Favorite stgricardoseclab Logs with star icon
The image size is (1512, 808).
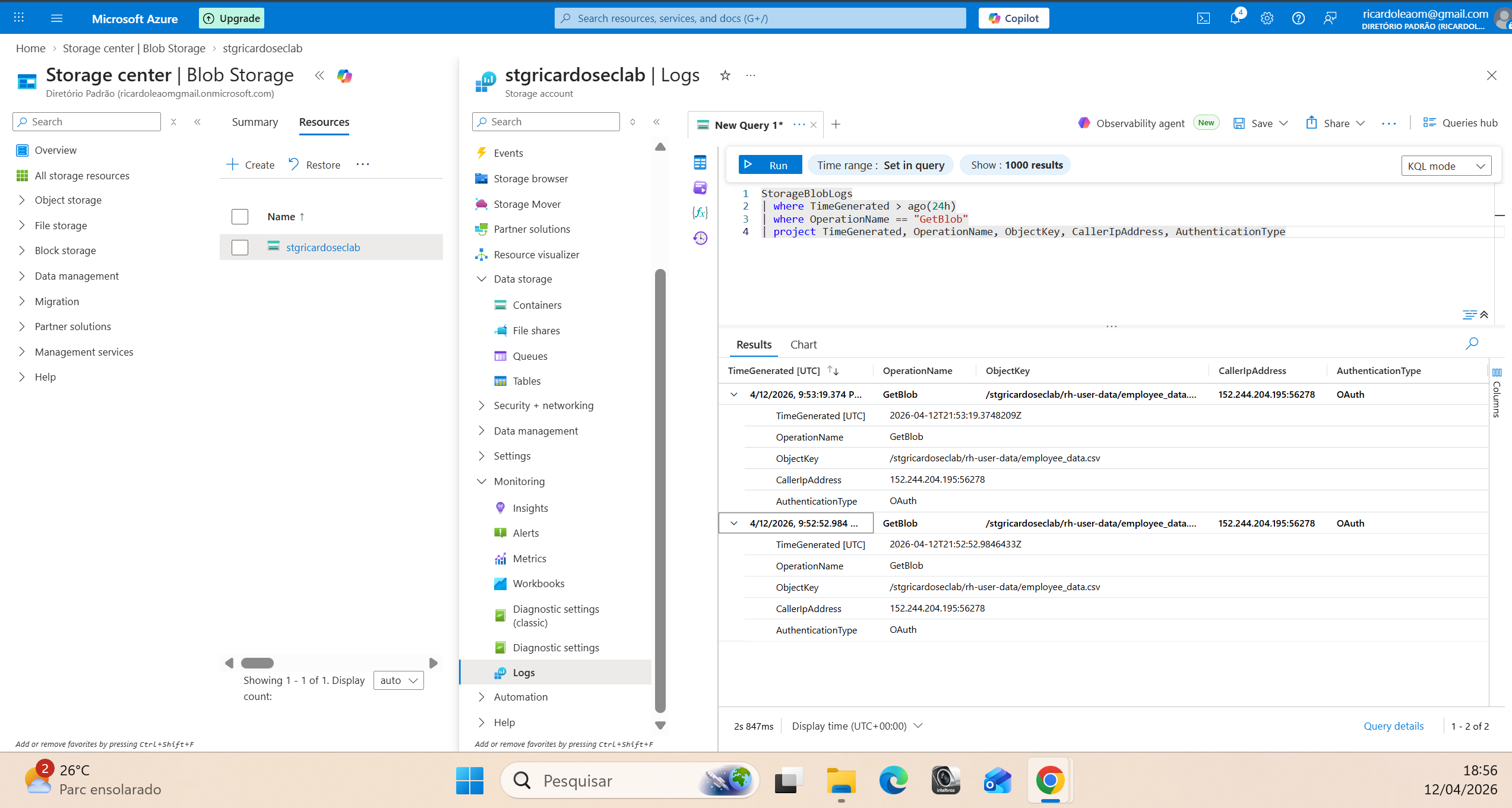pyautogui.click(x=725, y=75)
